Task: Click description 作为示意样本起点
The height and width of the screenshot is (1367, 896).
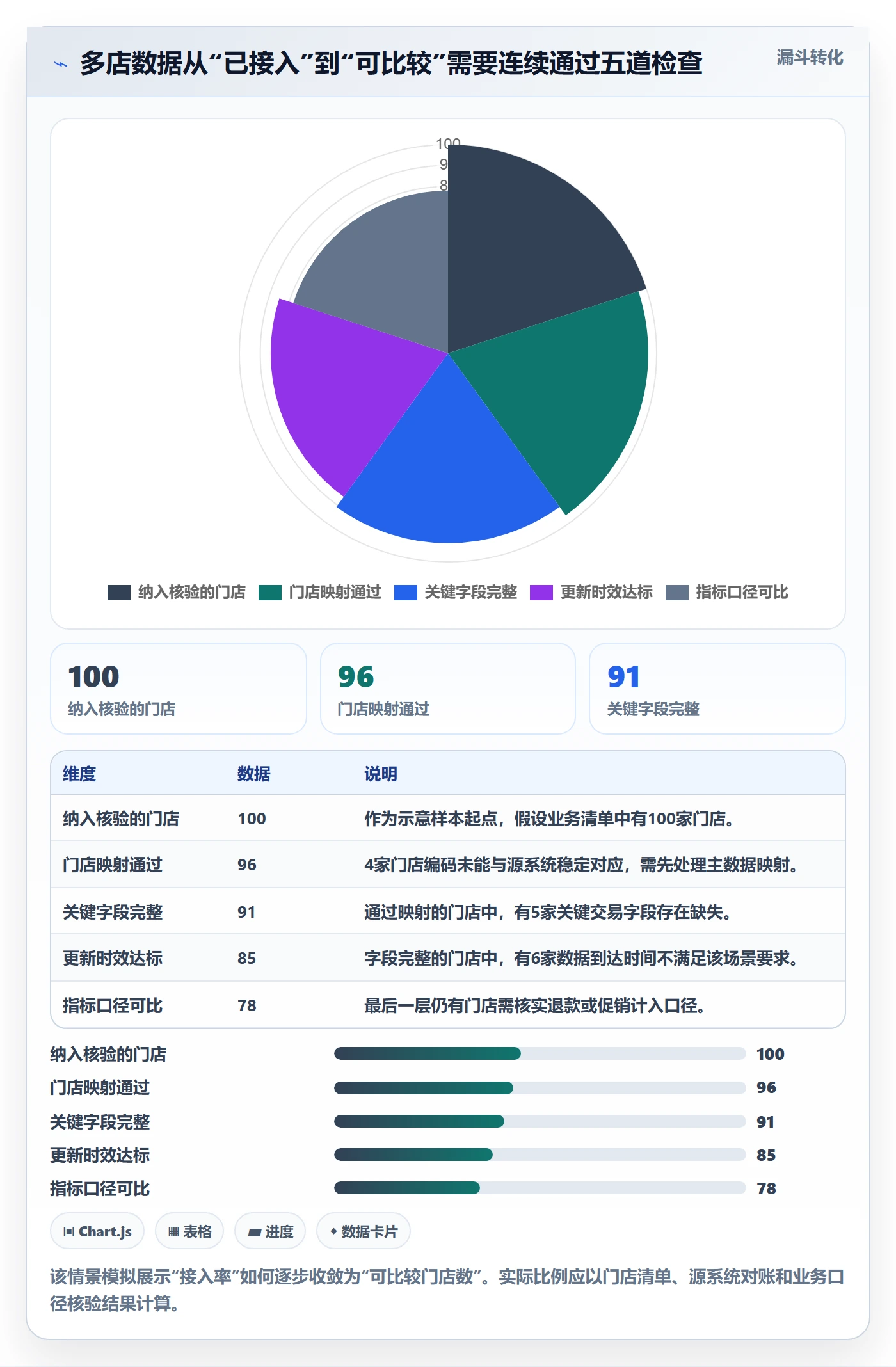Action: 549,819
